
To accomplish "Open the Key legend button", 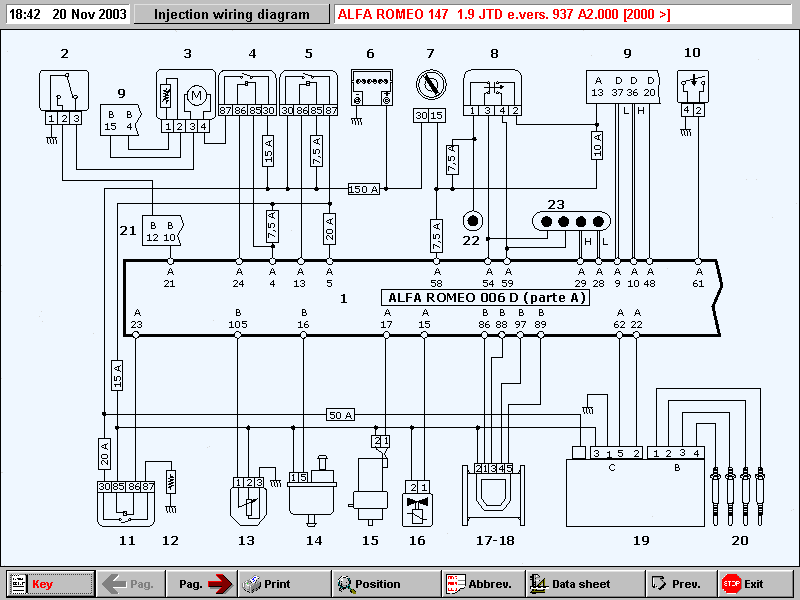I will 51,584.
